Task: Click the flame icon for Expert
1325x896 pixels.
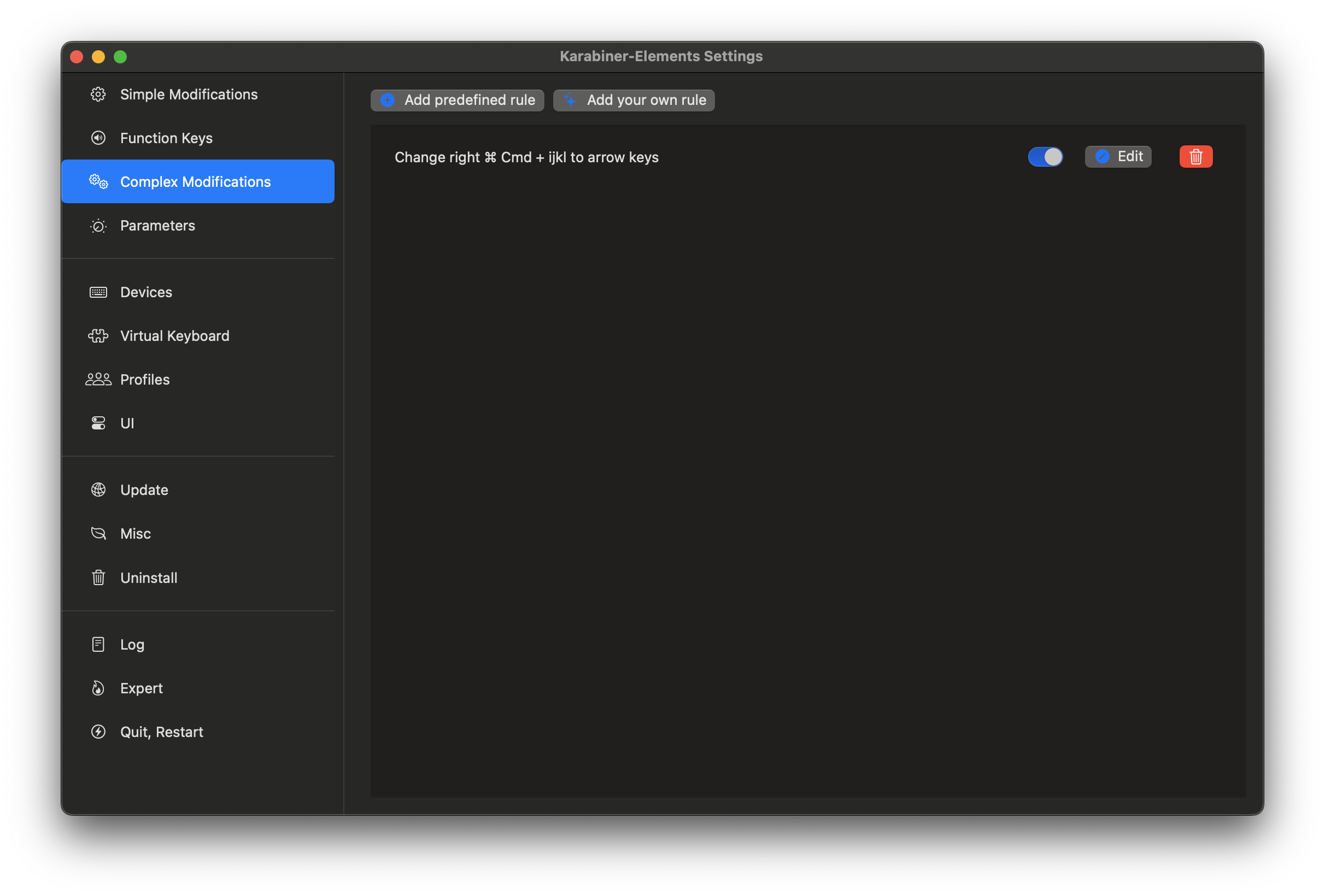Action: (x=98, y=688)
